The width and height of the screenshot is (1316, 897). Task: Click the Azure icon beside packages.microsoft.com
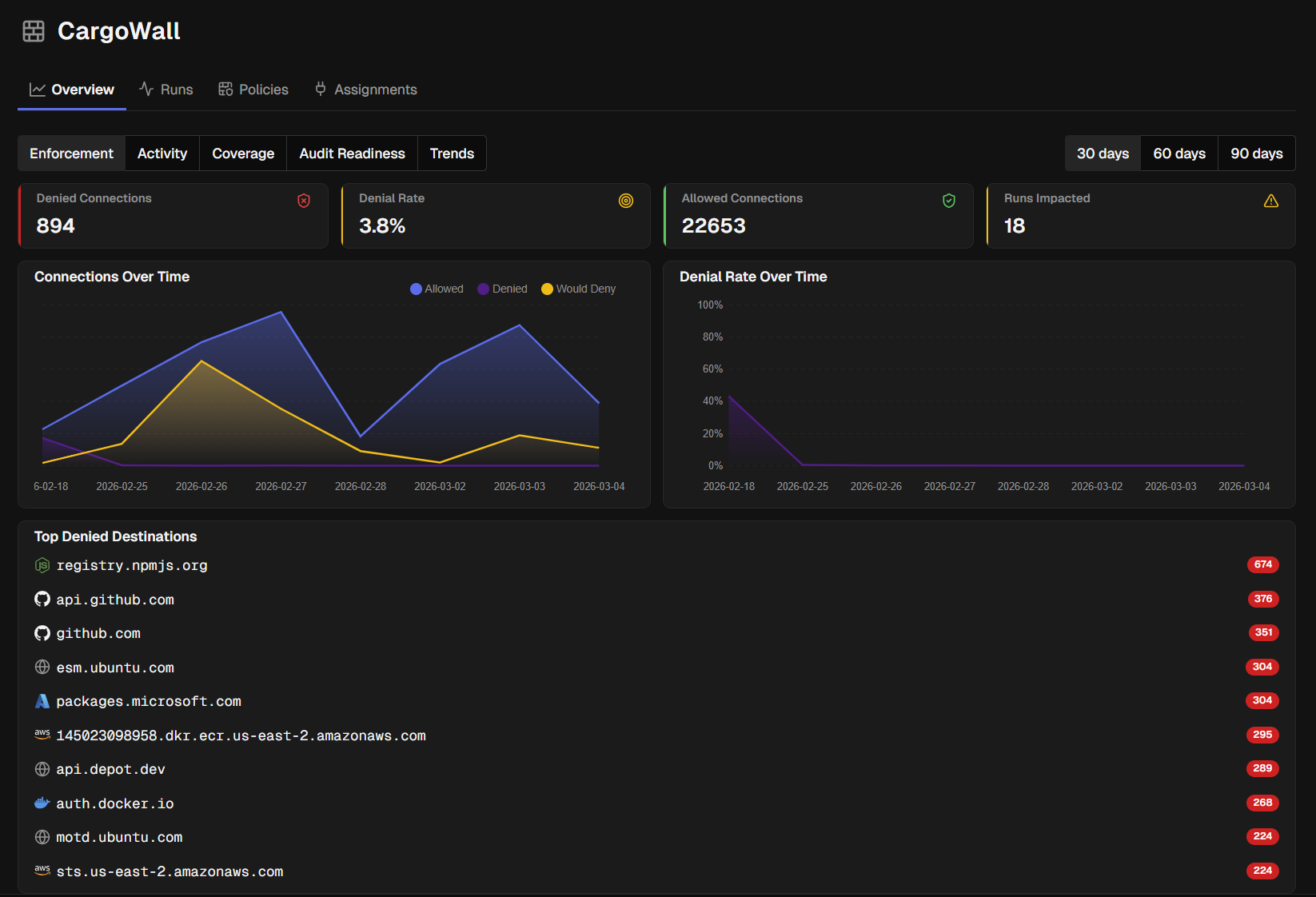click(x=42, y=701)
